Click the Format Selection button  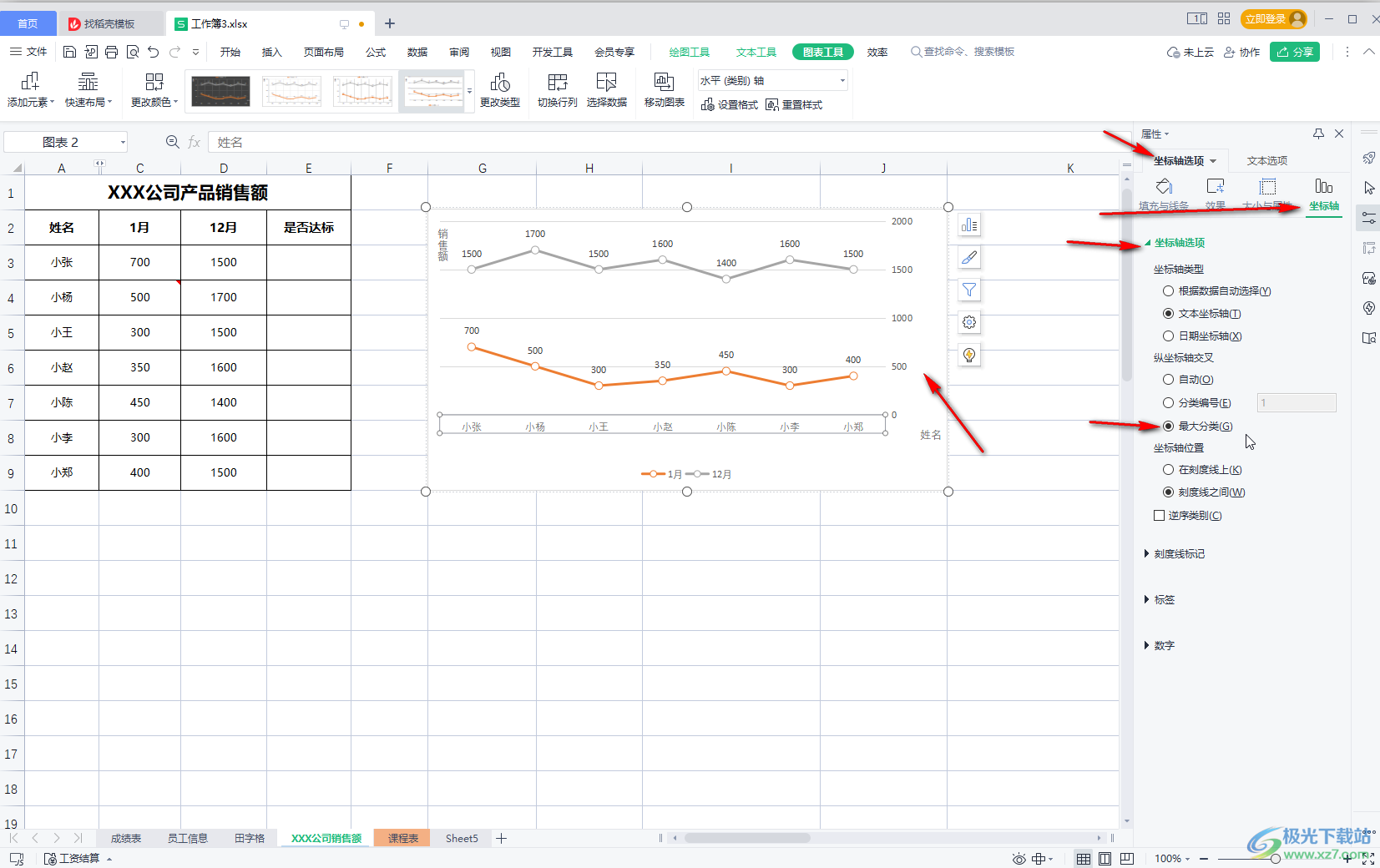coord(730,104)
